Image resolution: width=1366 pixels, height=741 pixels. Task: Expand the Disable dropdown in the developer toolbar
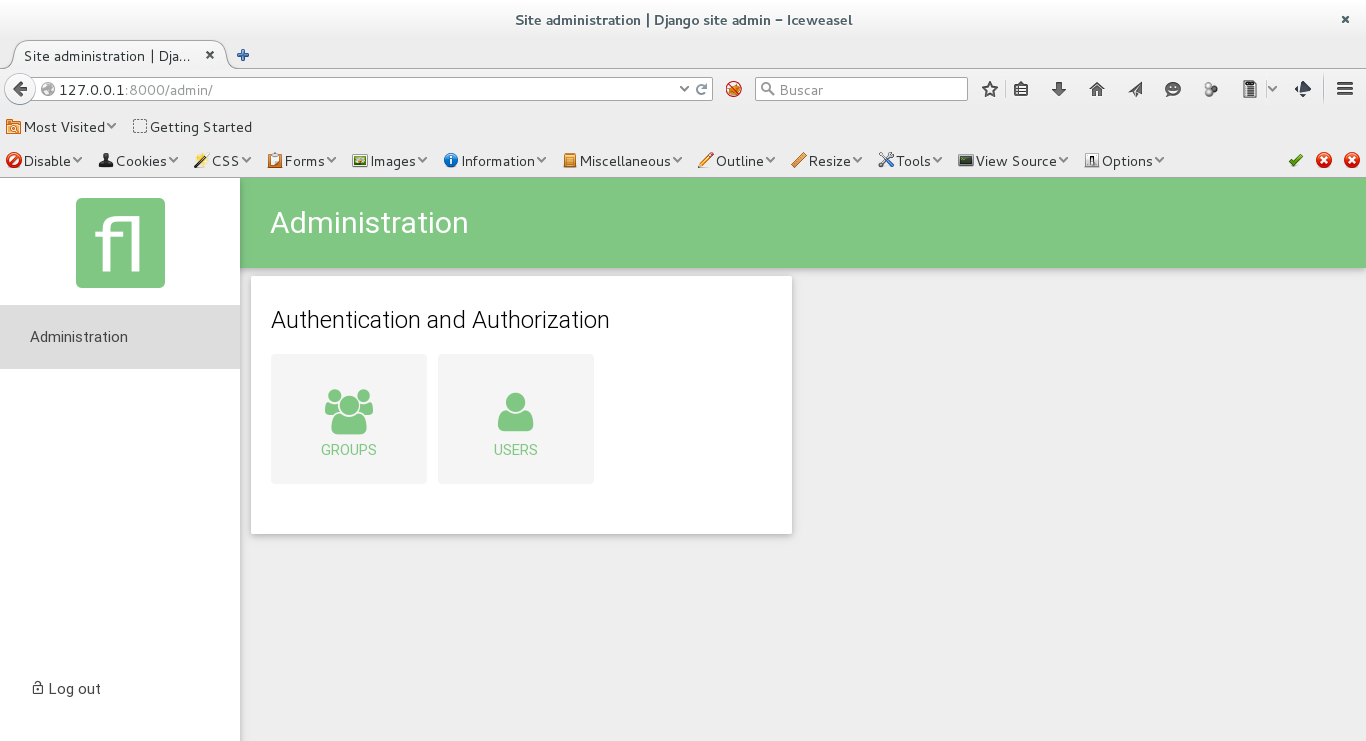tap(45, 161)
